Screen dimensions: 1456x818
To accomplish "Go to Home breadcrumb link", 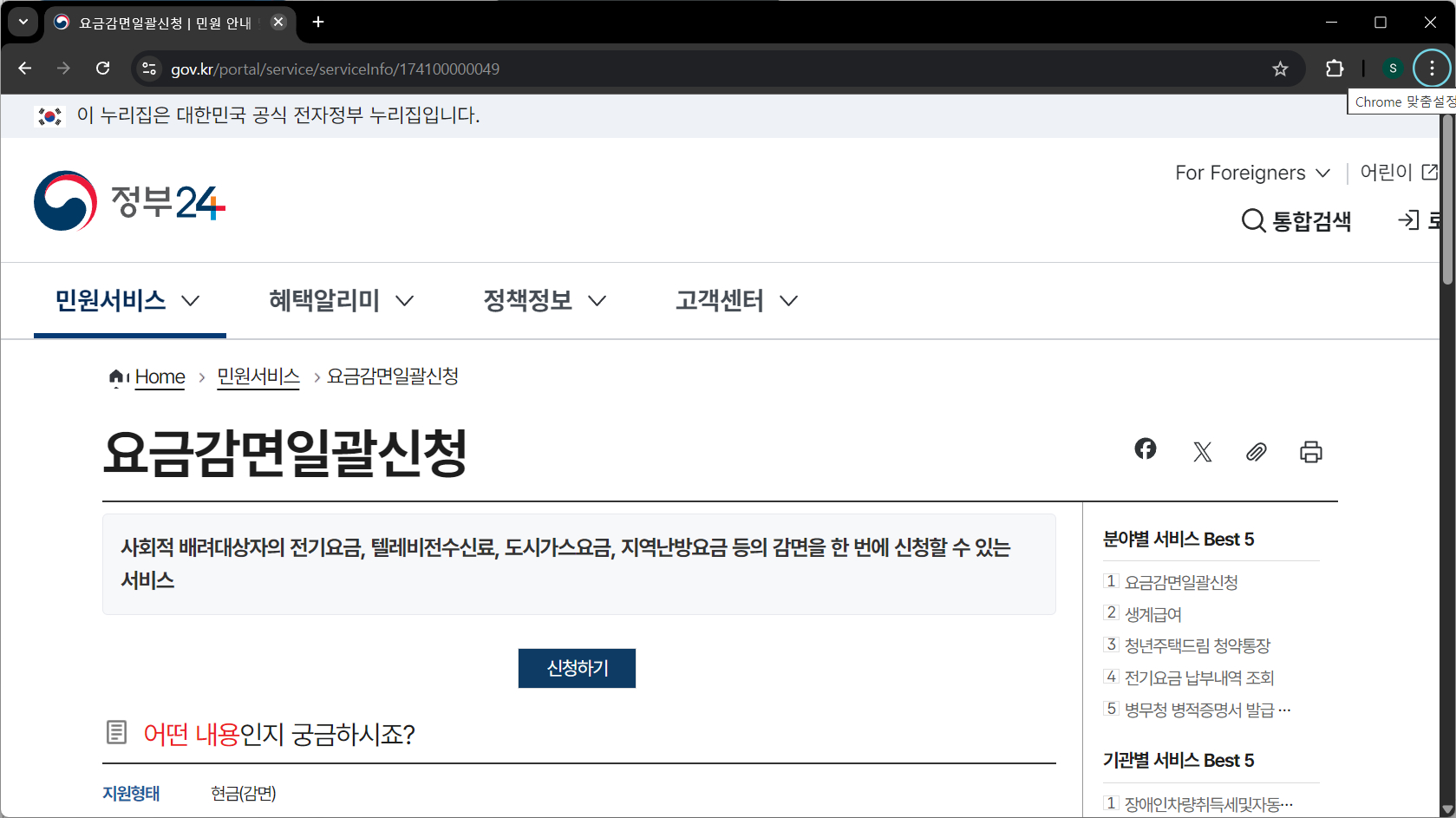I will tap(160, 377).
